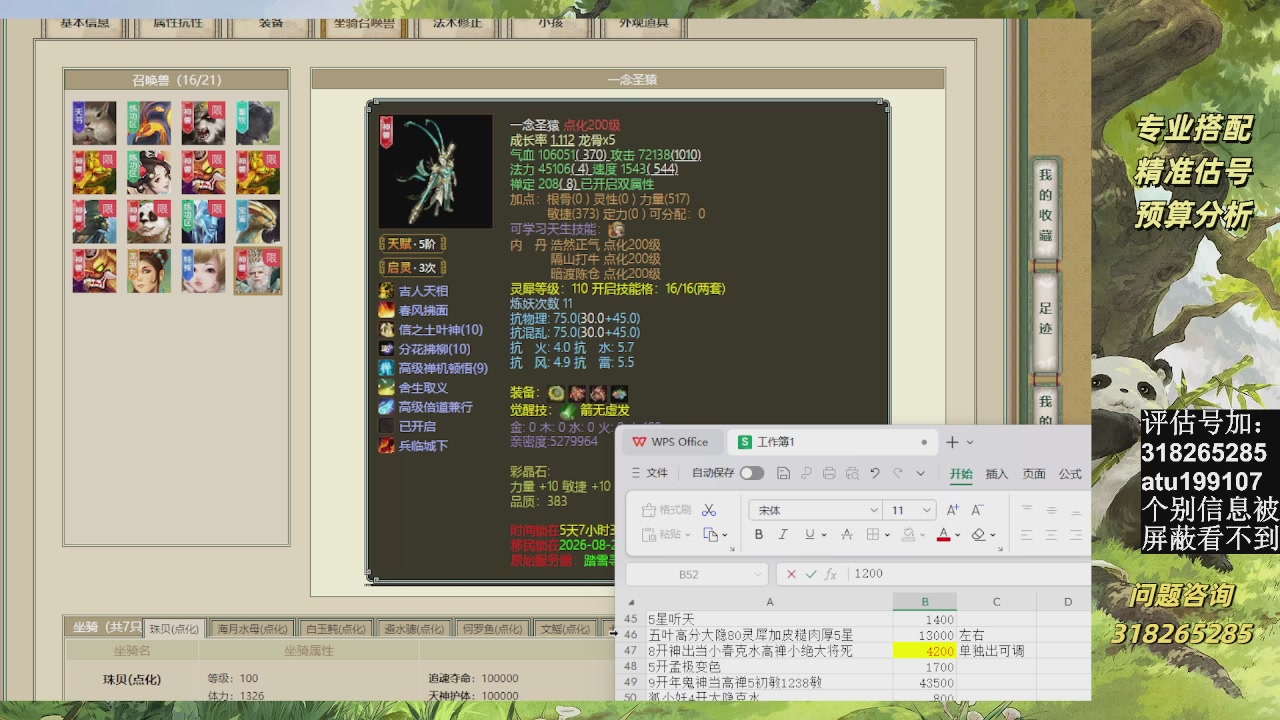Expand the underline style dropdown arrow

823,535
